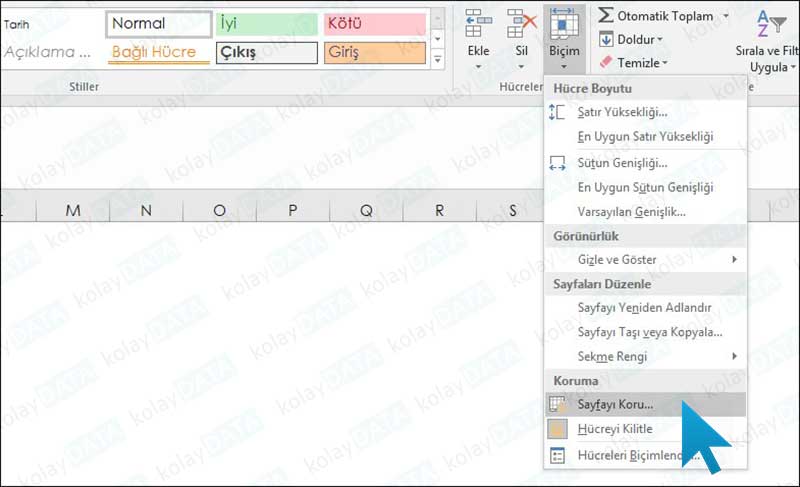800x487 pixels.
Task: Expand the Sekme Rengi submenu arrow
Action: (734, 356)
